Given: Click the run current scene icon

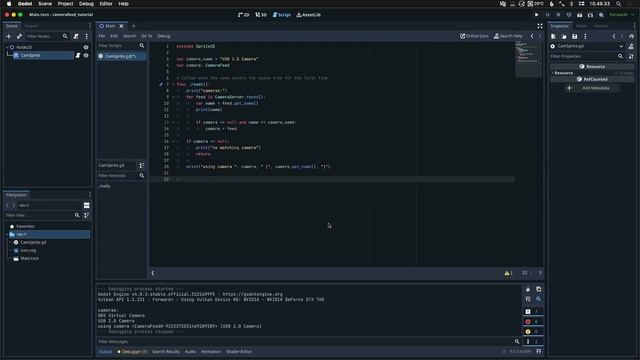Looking at the screenshot, I should coord(580,15).
